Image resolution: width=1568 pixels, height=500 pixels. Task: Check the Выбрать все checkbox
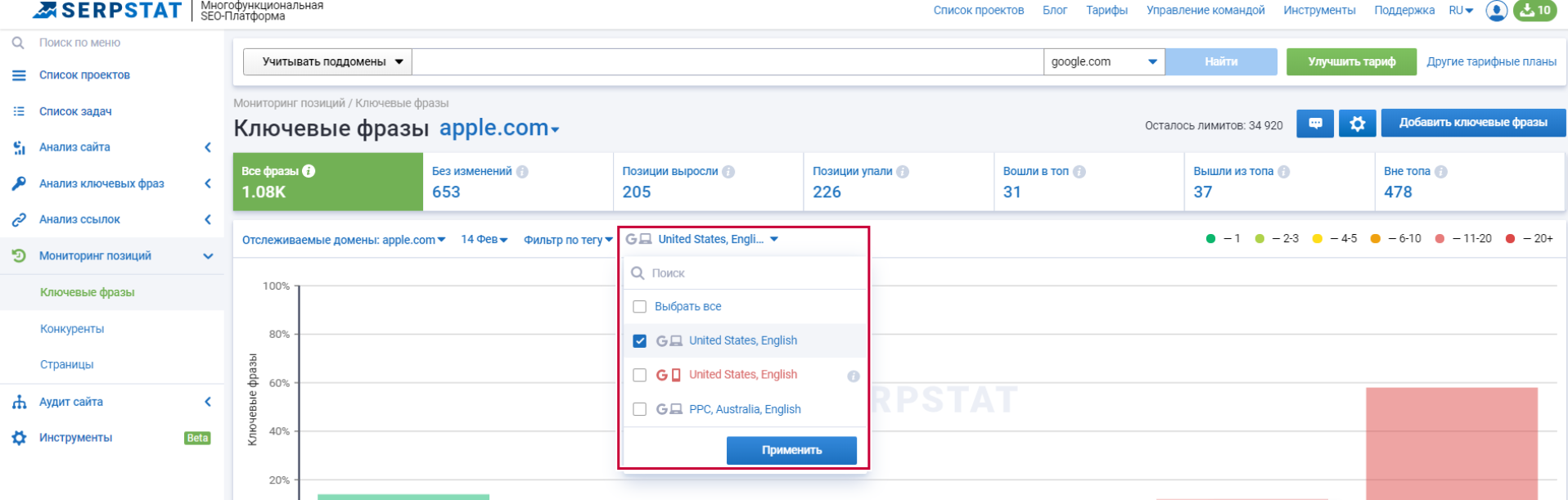click(x=640, y=307)
